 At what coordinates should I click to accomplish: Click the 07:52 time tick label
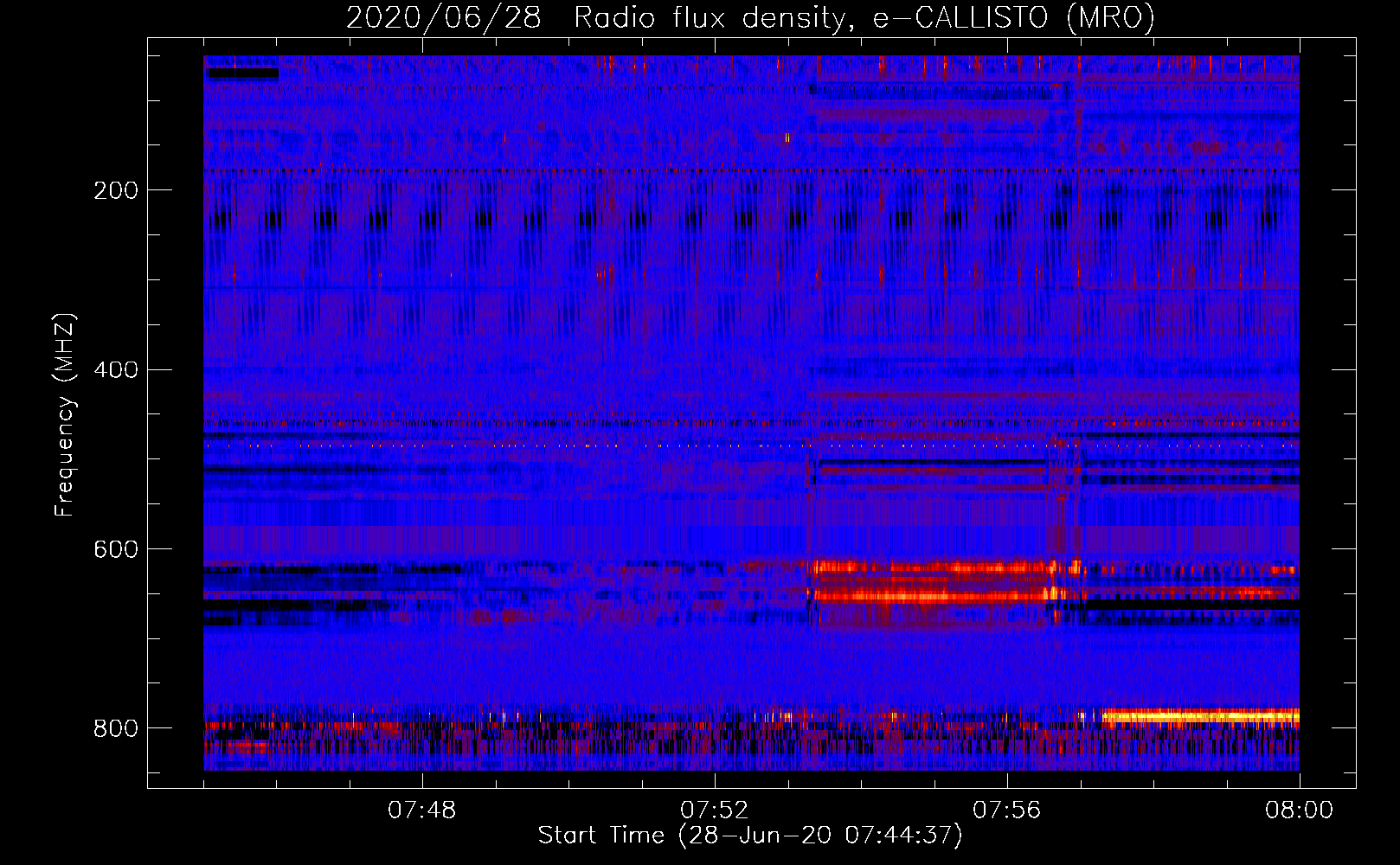coord(715,811)
